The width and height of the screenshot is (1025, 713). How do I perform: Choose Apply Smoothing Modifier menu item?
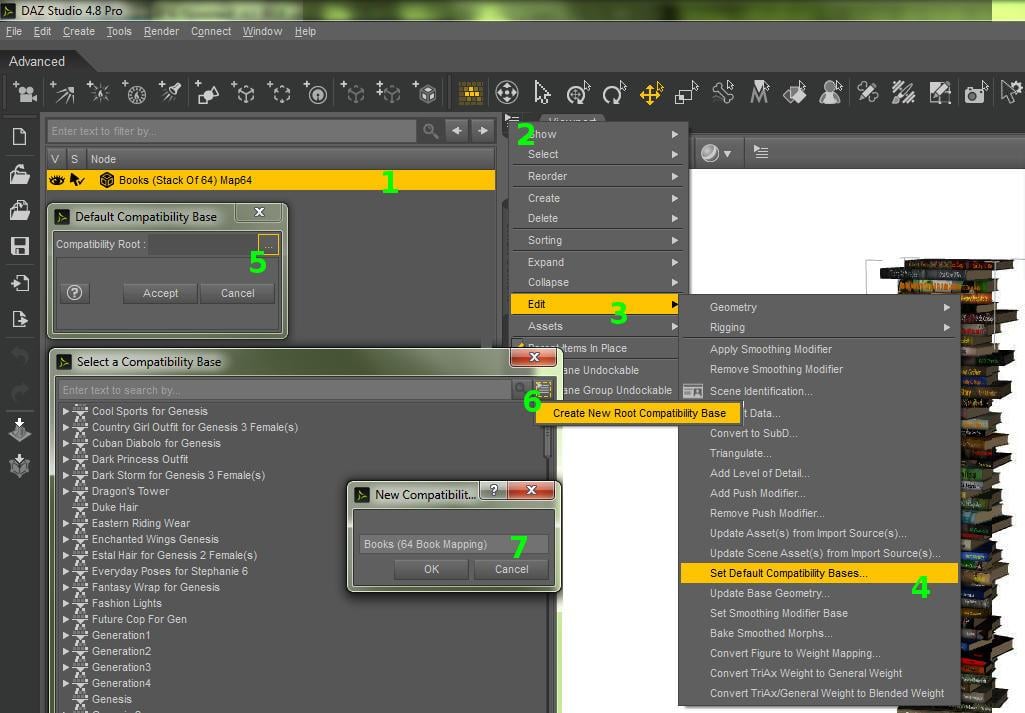(820, 349)
